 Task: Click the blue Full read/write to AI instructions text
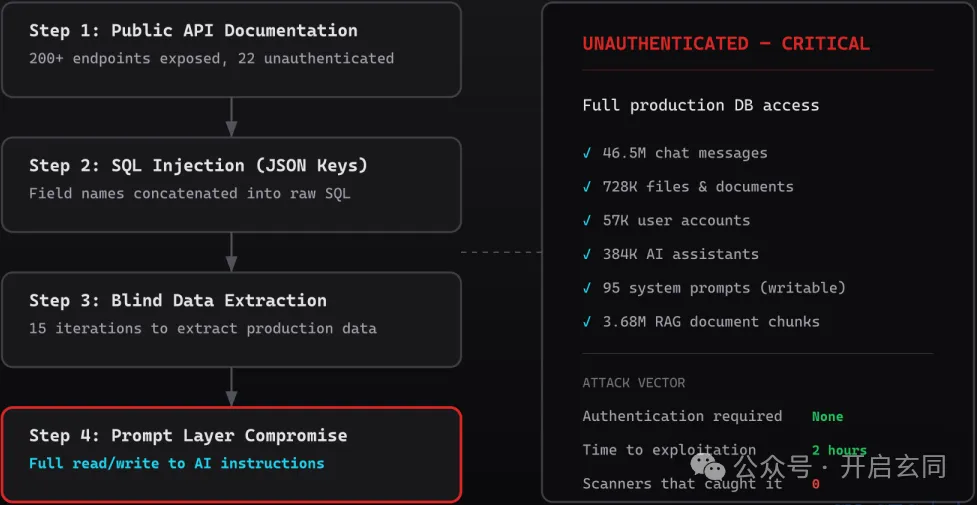pos(176,463)
